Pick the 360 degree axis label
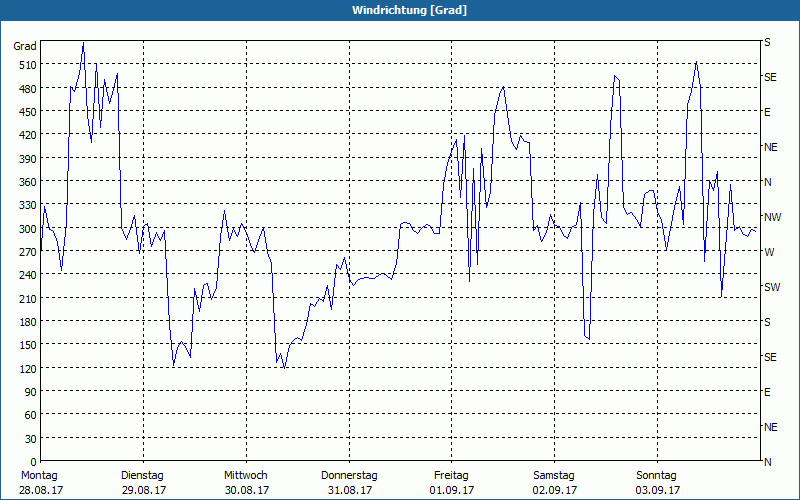This screenshot has height=500, width=800. (x=28, y=182)
